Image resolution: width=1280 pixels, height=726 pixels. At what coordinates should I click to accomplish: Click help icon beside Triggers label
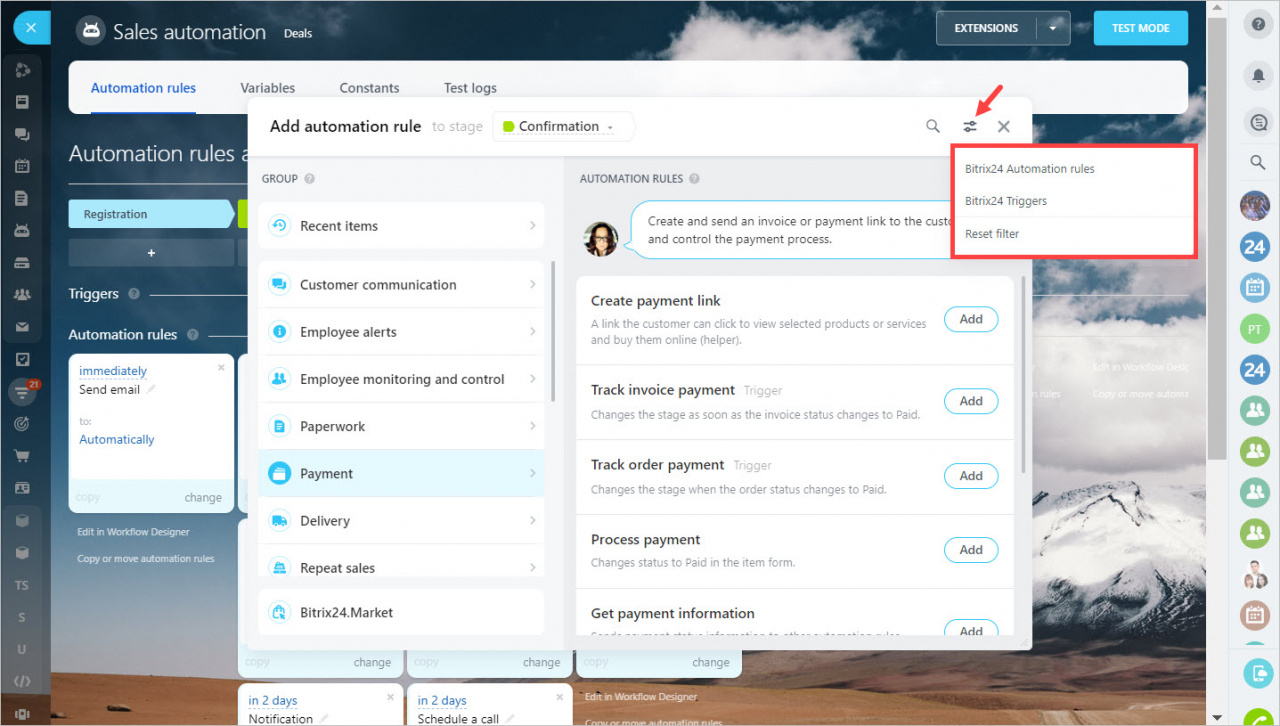pyautogui.click(x=134, y=294)
